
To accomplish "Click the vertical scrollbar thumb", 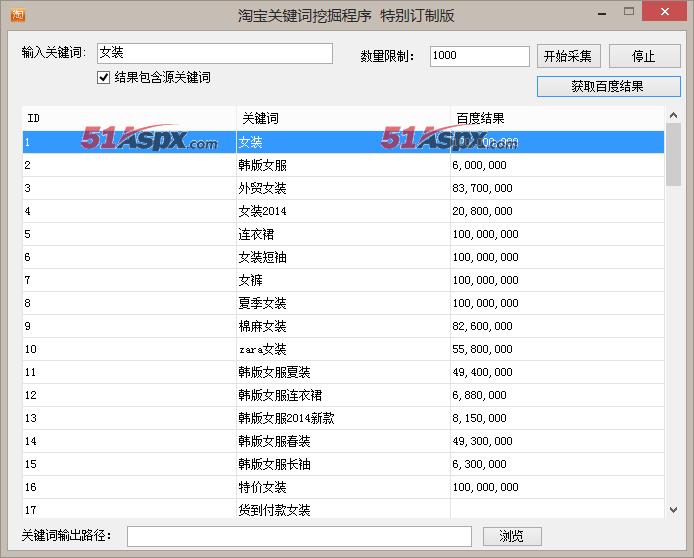I will 674,155.
